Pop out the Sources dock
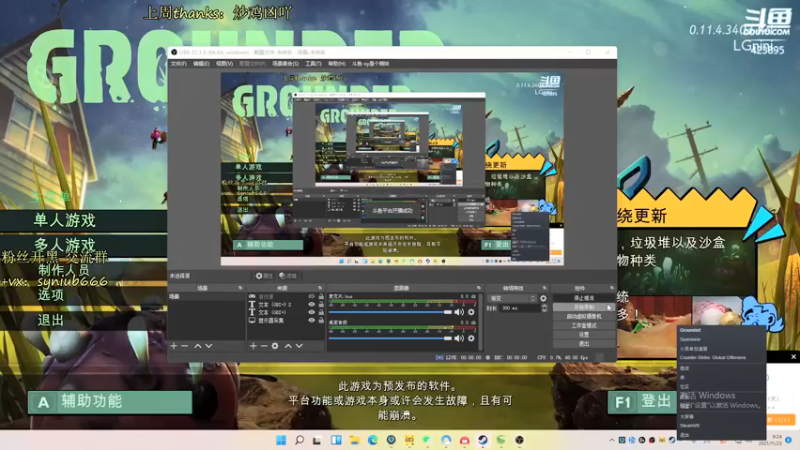The width and height of the screenshot is (800, 450). [x=320, y=288]
